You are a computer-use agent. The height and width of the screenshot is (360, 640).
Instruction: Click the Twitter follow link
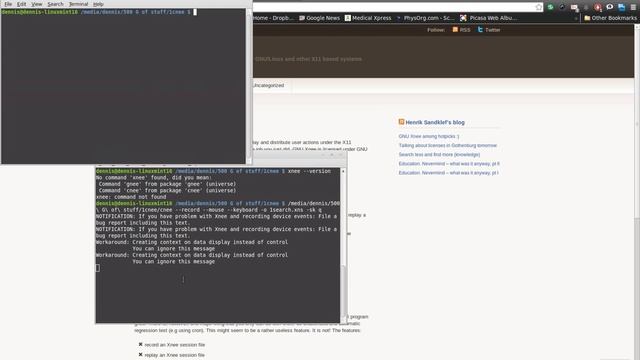coord(493,30)
